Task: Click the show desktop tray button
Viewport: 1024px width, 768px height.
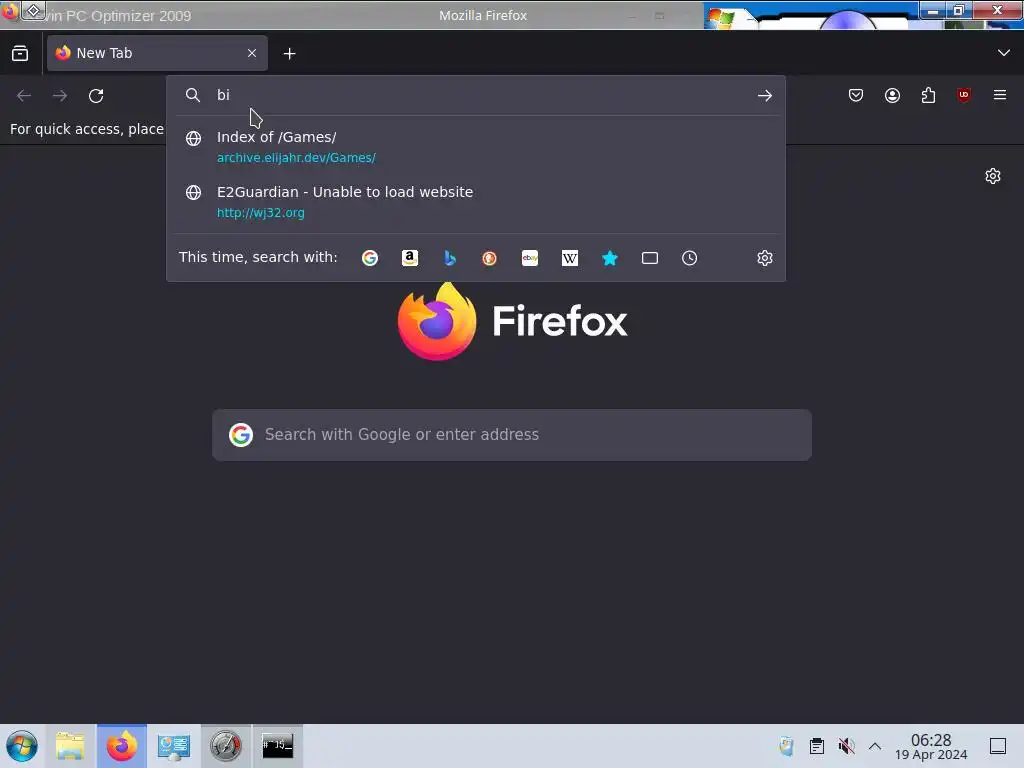Action: pos(998,746)
